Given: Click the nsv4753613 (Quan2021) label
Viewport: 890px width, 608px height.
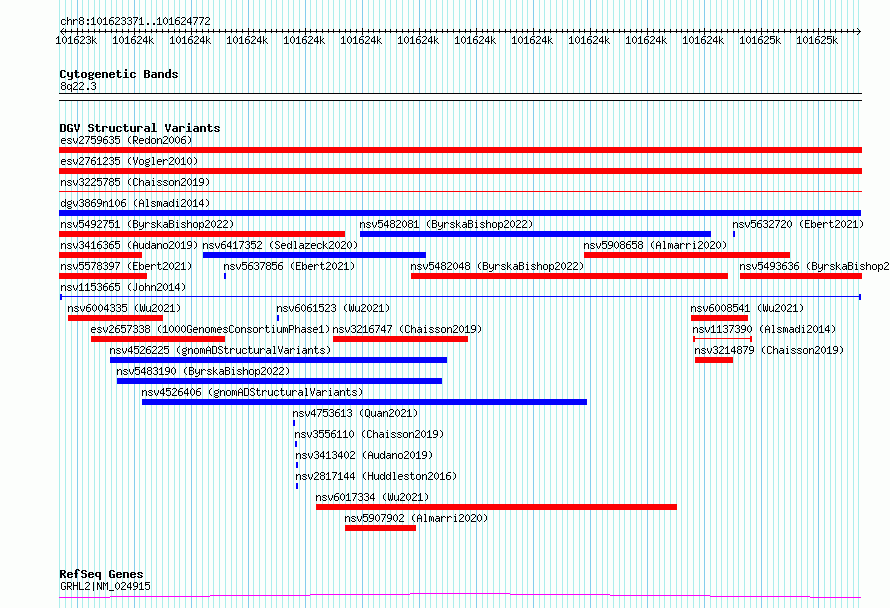Looking at the screenshot, I should click(355, 413).
